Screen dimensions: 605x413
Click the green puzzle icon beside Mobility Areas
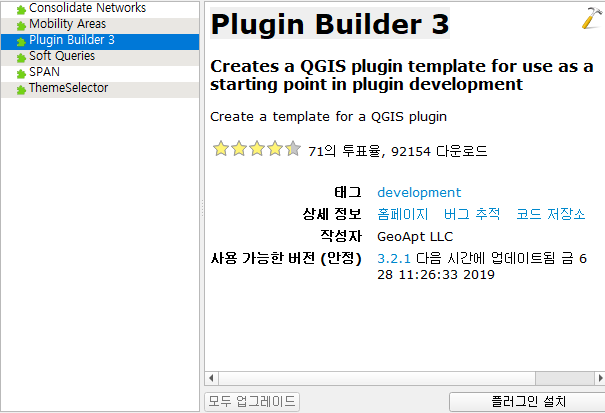pyautogui.click(x=21, y=26)
